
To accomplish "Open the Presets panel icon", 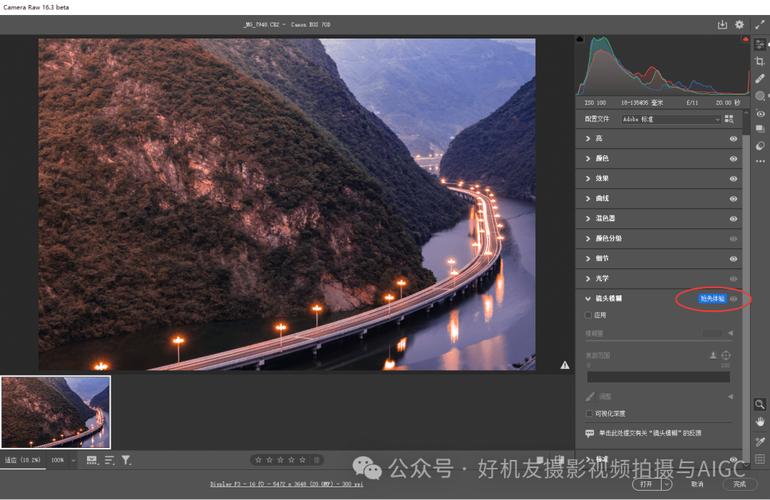I will [760, 146].
